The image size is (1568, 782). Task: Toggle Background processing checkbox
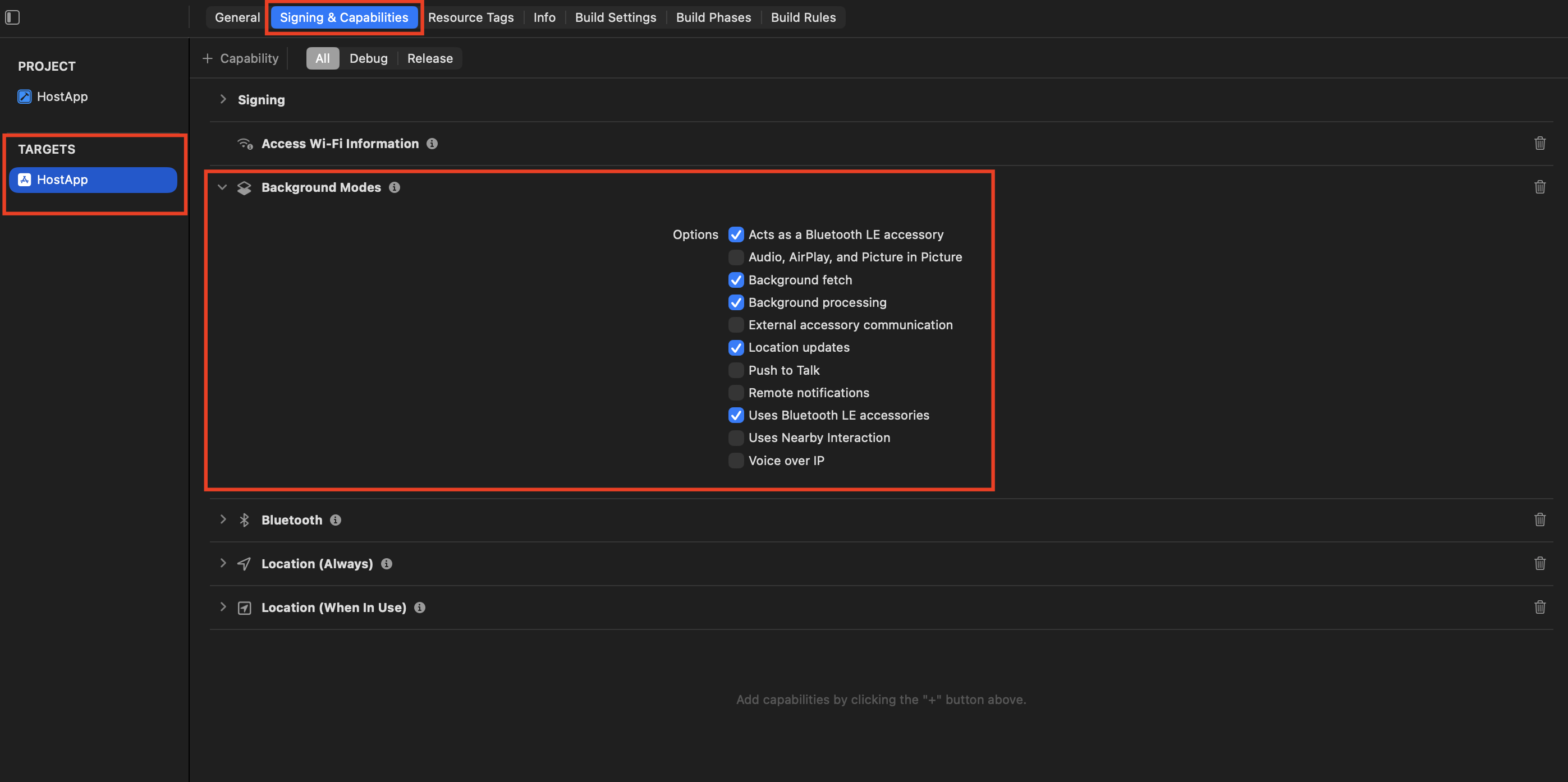pos(736,302)
